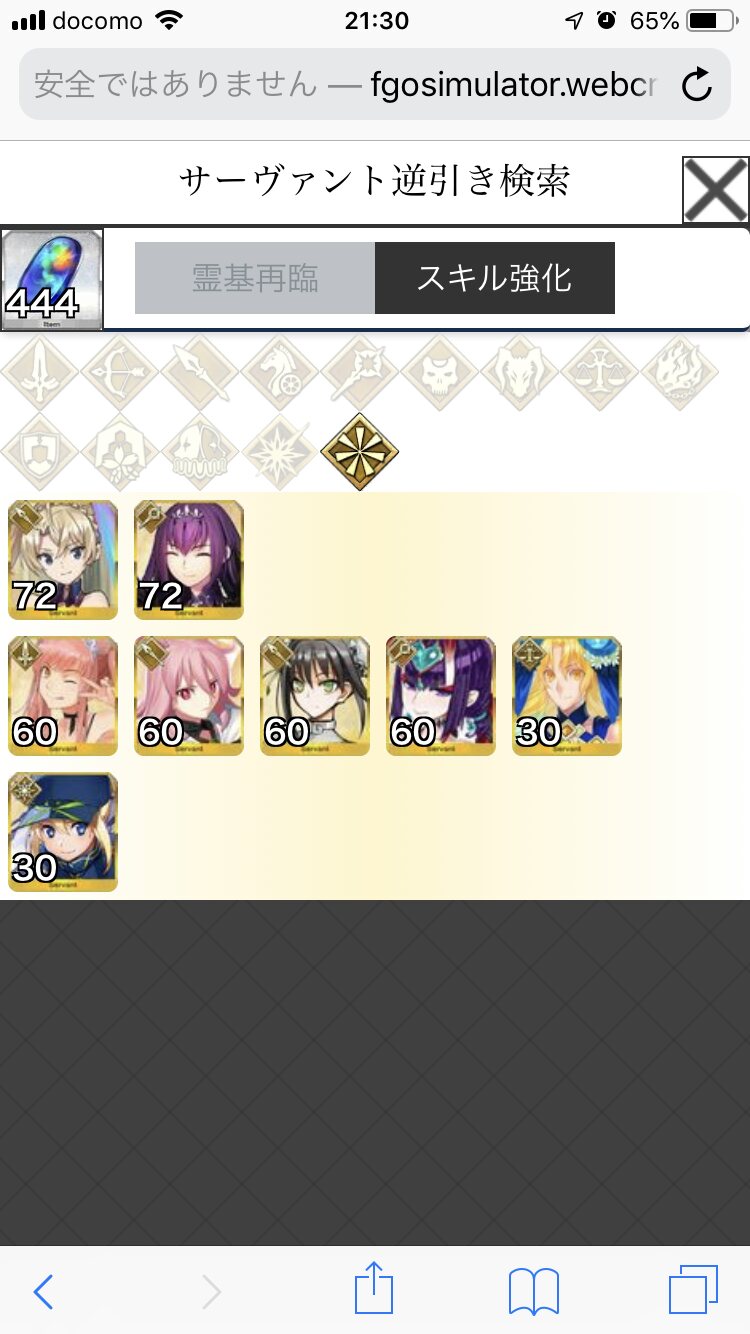Reload the page using the refresh icon
The width and height of the screenshot is (750, 1334).
point(697,85)
